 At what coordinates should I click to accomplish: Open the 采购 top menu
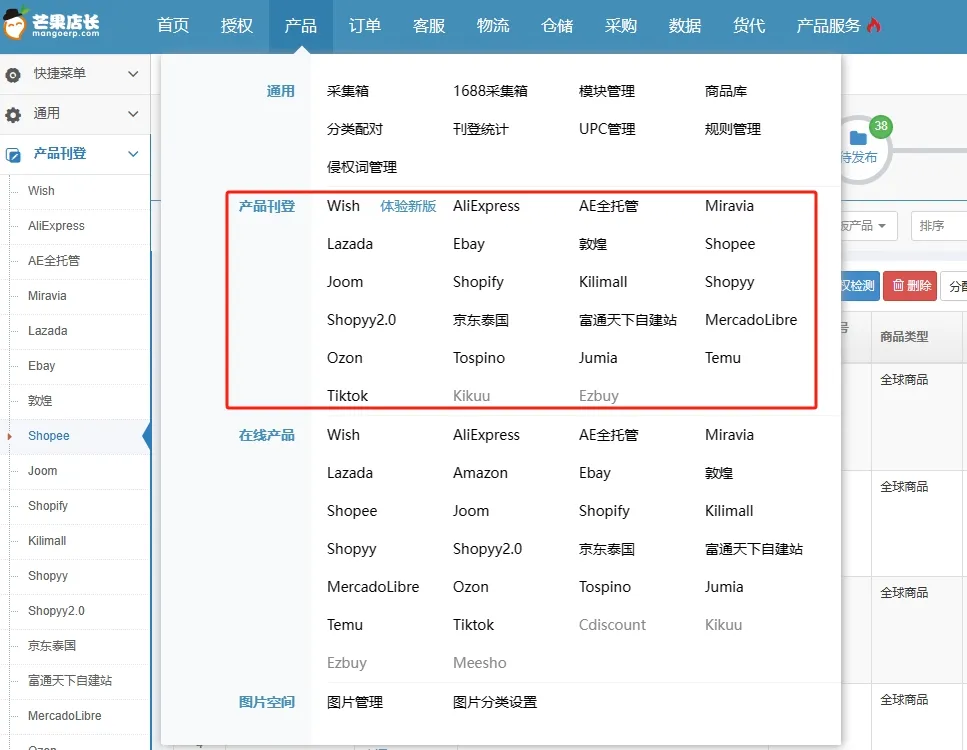click(x=620, y=25)
